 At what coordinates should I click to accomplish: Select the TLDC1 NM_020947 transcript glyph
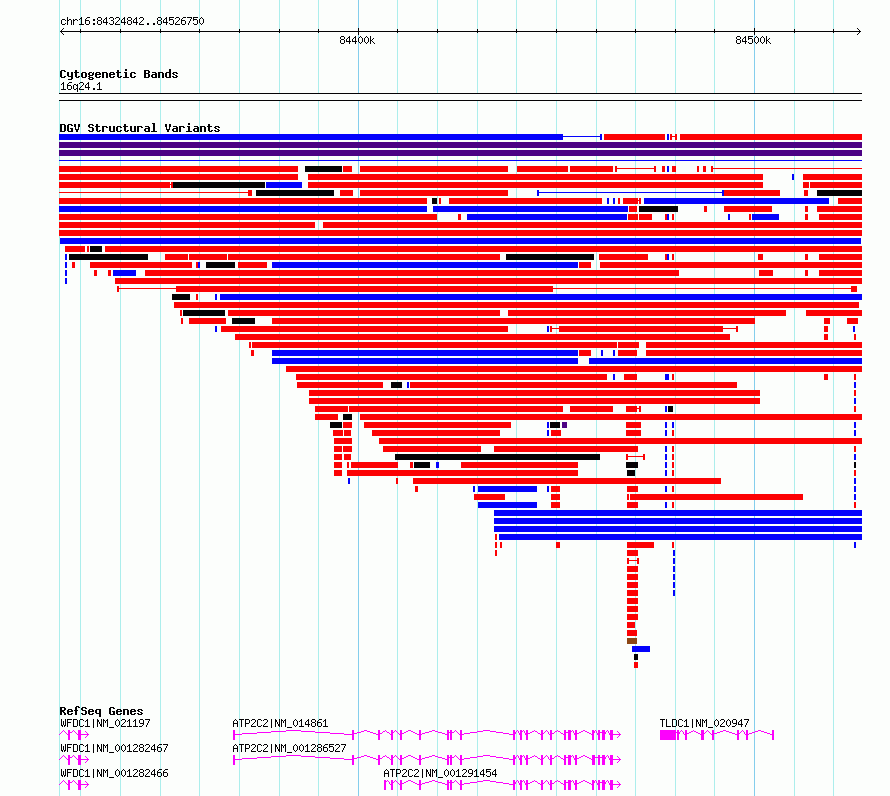pos(717,735)
